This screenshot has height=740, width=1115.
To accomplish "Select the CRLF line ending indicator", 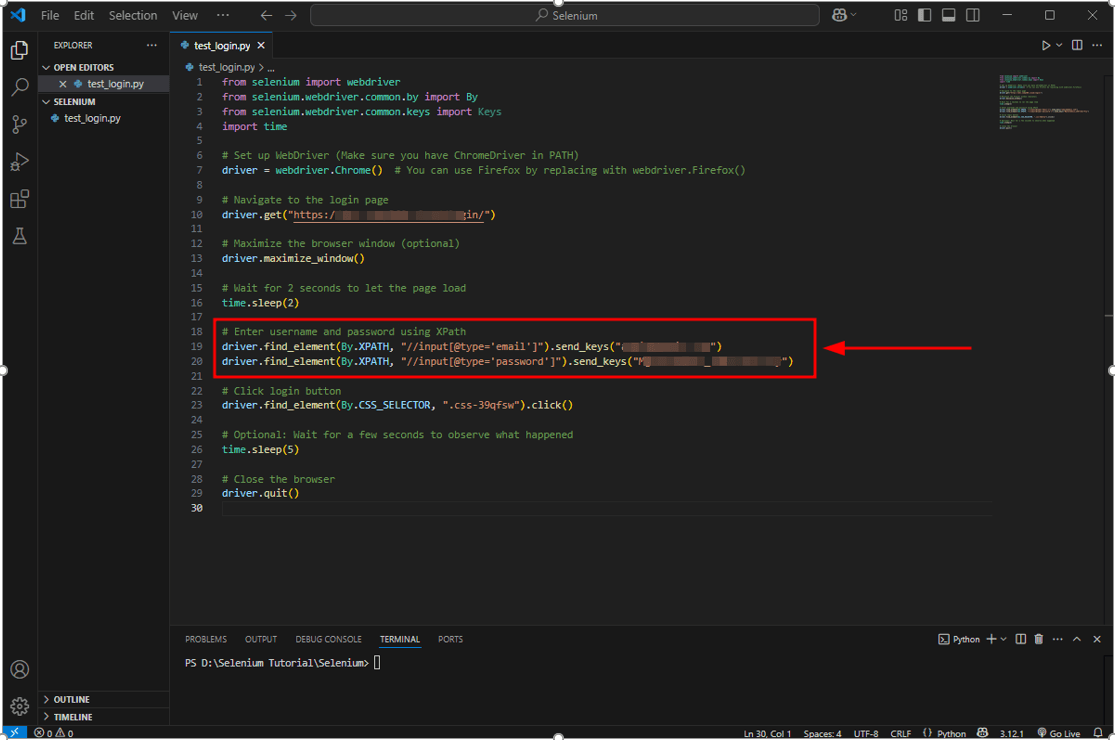I will [900, 733].
